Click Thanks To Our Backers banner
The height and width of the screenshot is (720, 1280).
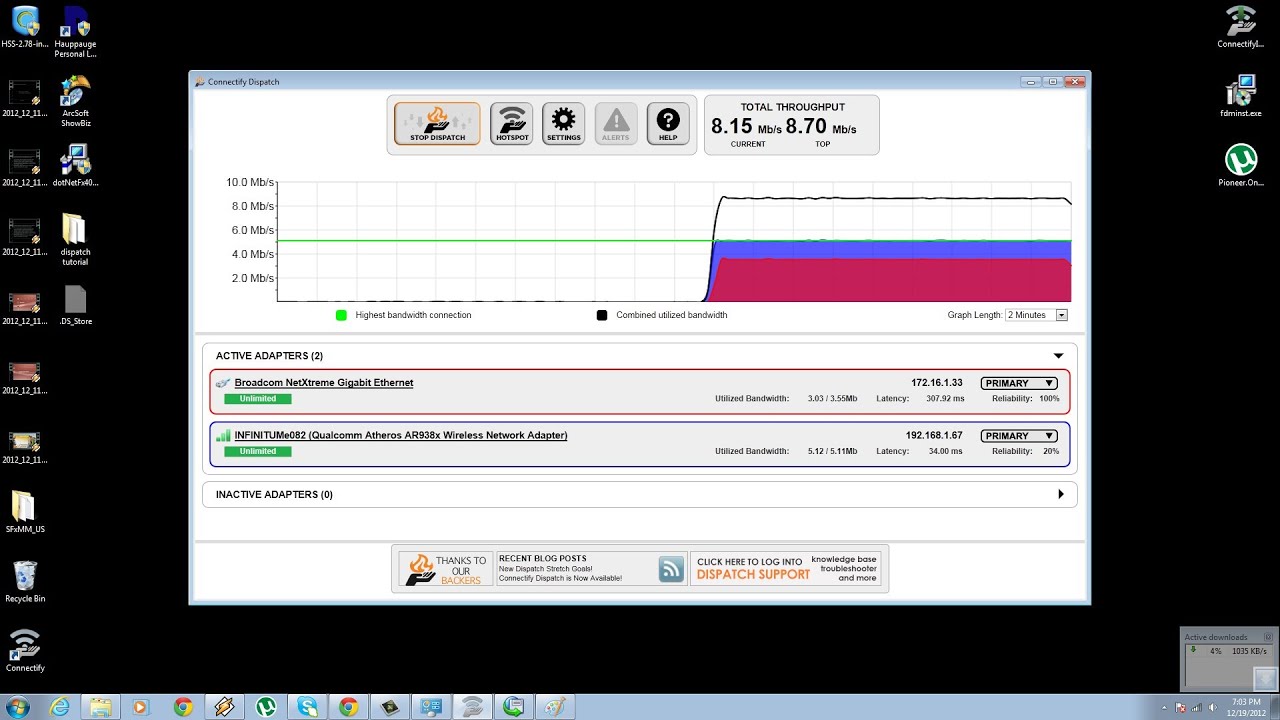pyautogui.click(x=445, y=569)
